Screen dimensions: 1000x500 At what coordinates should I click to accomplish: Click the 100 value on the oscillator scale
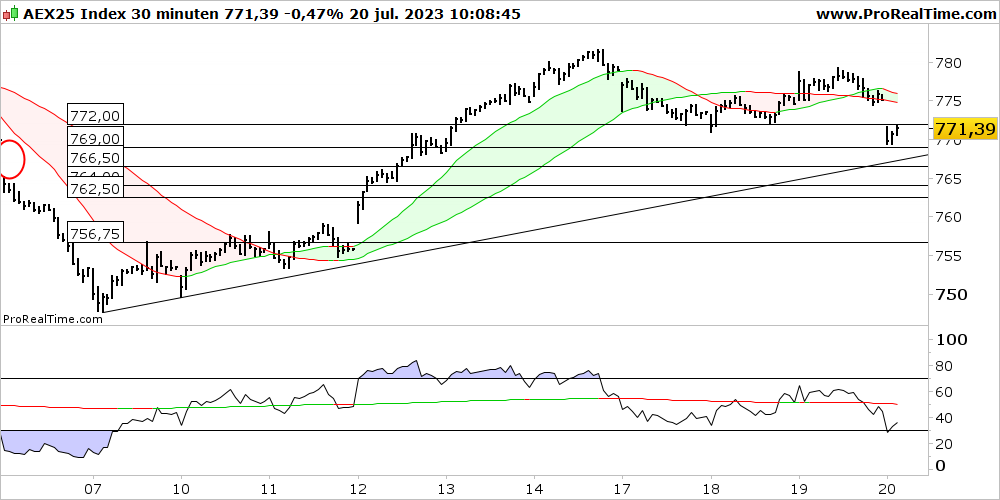coord(950,339)
